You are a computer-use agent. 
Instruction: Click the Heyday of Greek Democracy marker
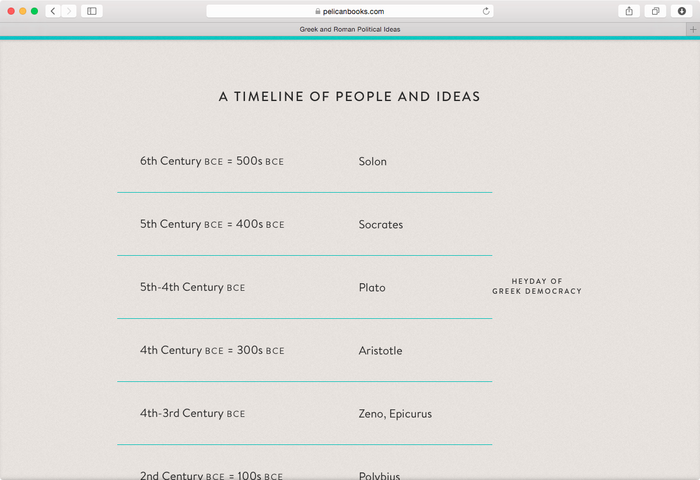click(536, 286)
